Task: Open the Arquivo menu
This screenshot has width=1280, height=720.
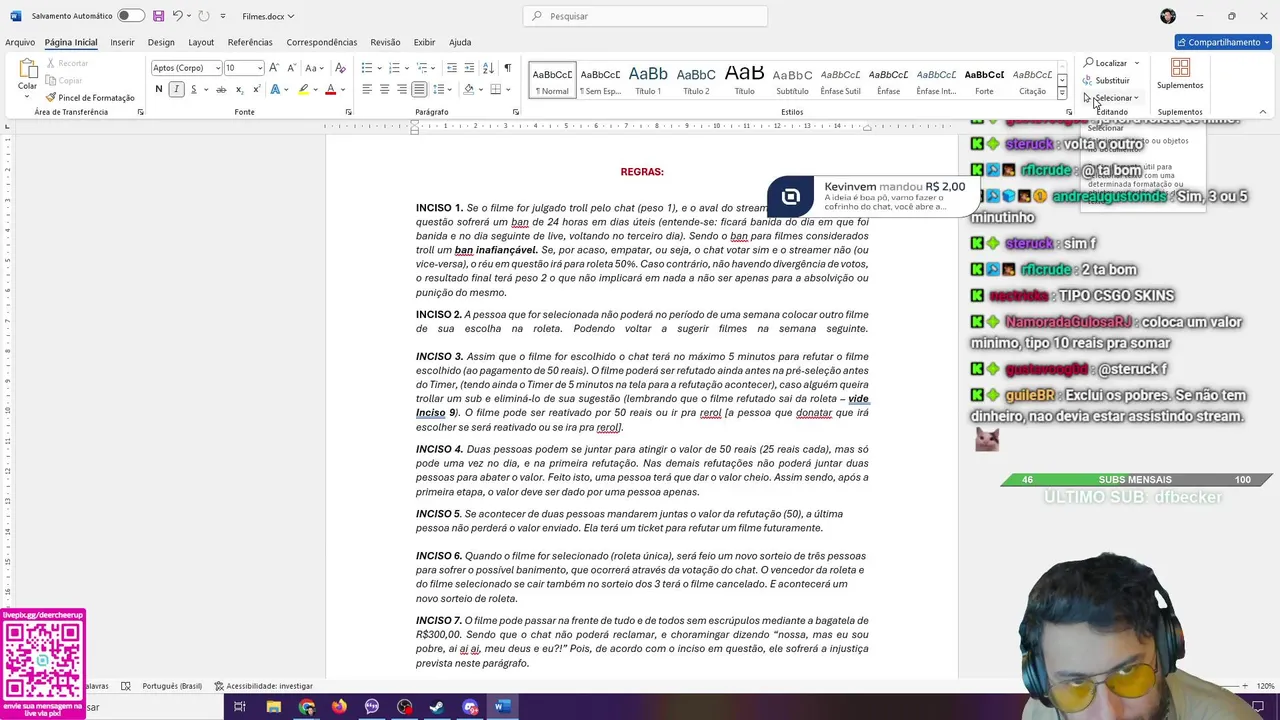Action: tap(20, 42)
